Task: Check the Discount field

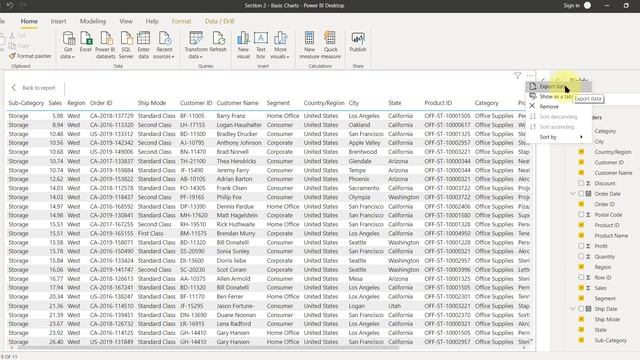Action: coord(581,183)
